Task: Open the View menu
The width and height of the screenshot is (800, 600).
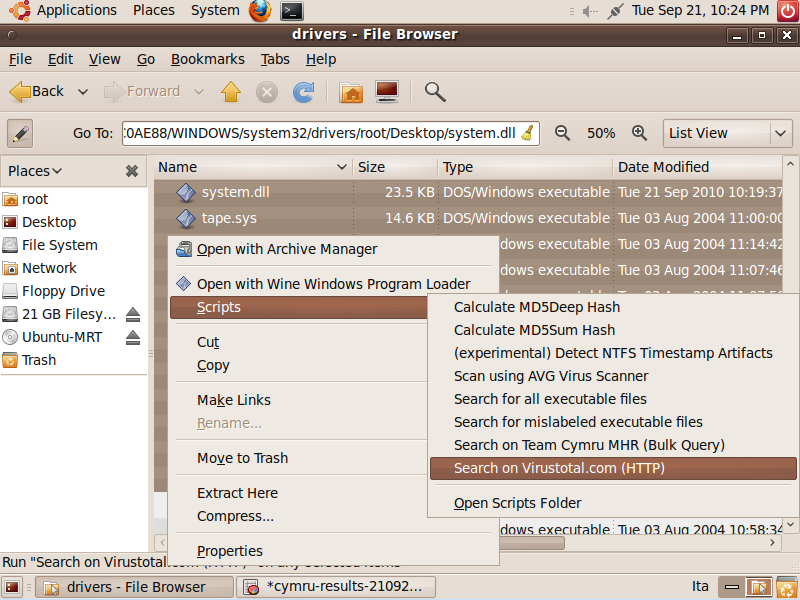Action: (105, 59)
